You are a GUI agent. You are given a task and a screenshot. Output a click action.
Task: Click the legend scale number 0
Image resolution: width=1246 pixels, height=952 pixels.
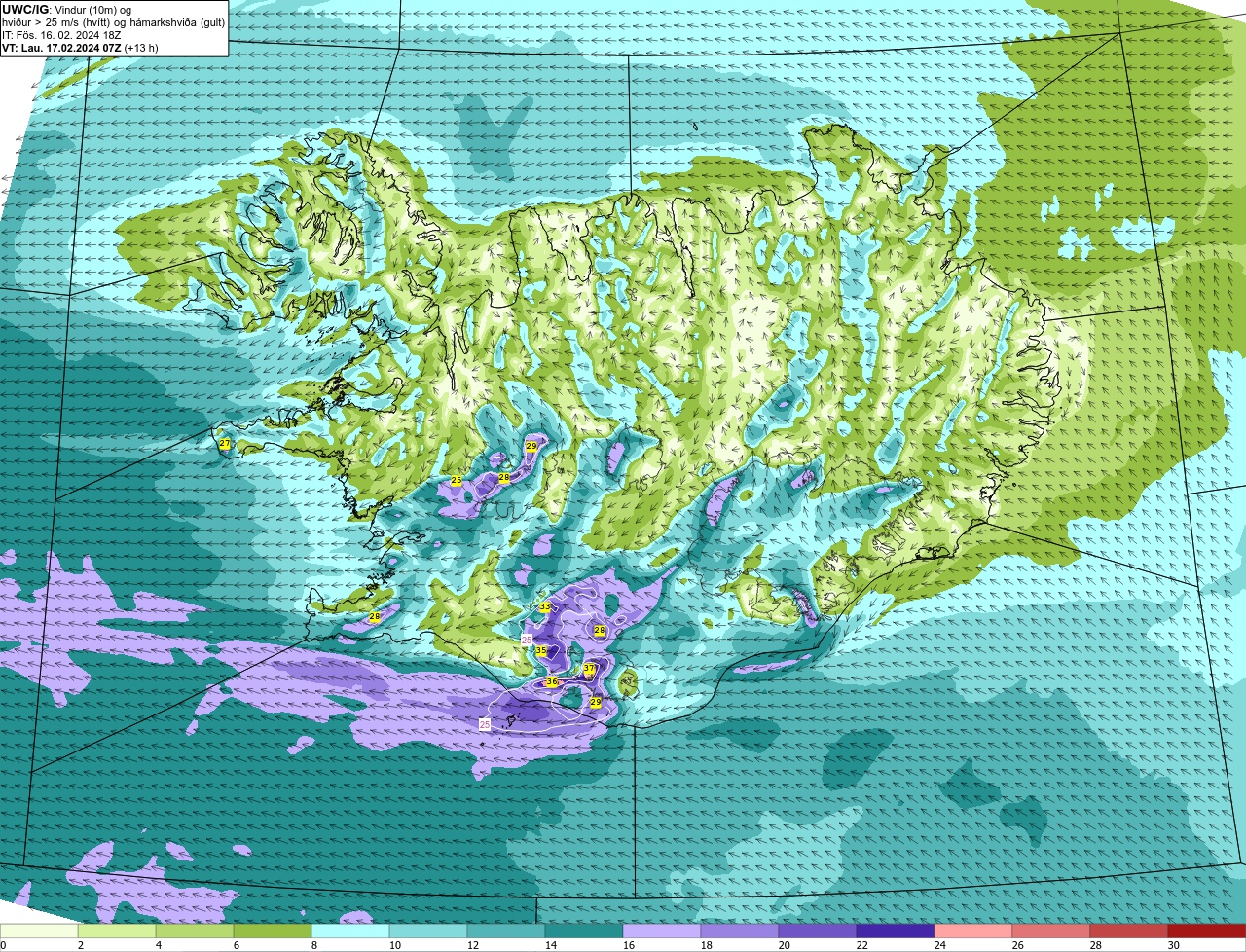pyautogui.click(x=3, y=945)
